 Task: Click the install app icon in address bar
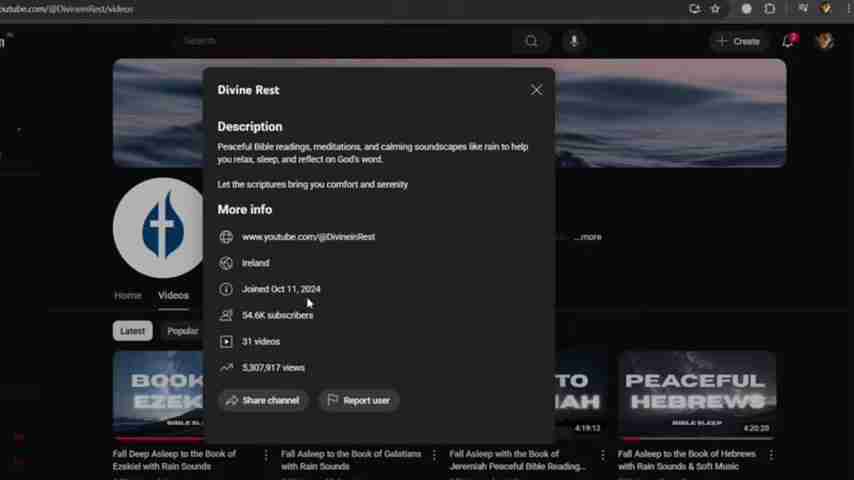point(694,9)
